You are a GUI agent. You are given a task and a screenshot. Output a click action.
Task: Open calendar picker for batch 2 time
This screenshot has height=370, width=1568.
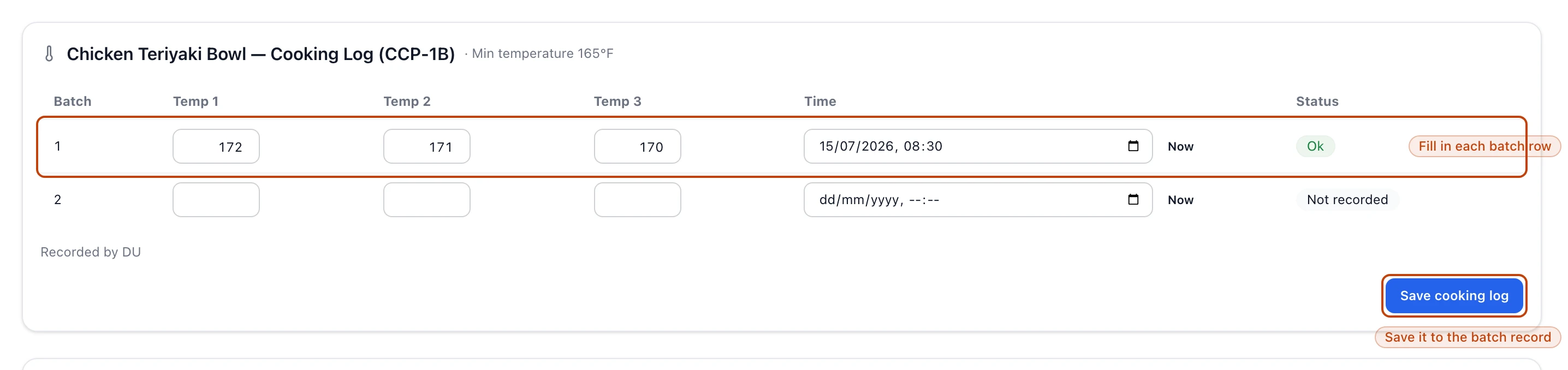1133,200
